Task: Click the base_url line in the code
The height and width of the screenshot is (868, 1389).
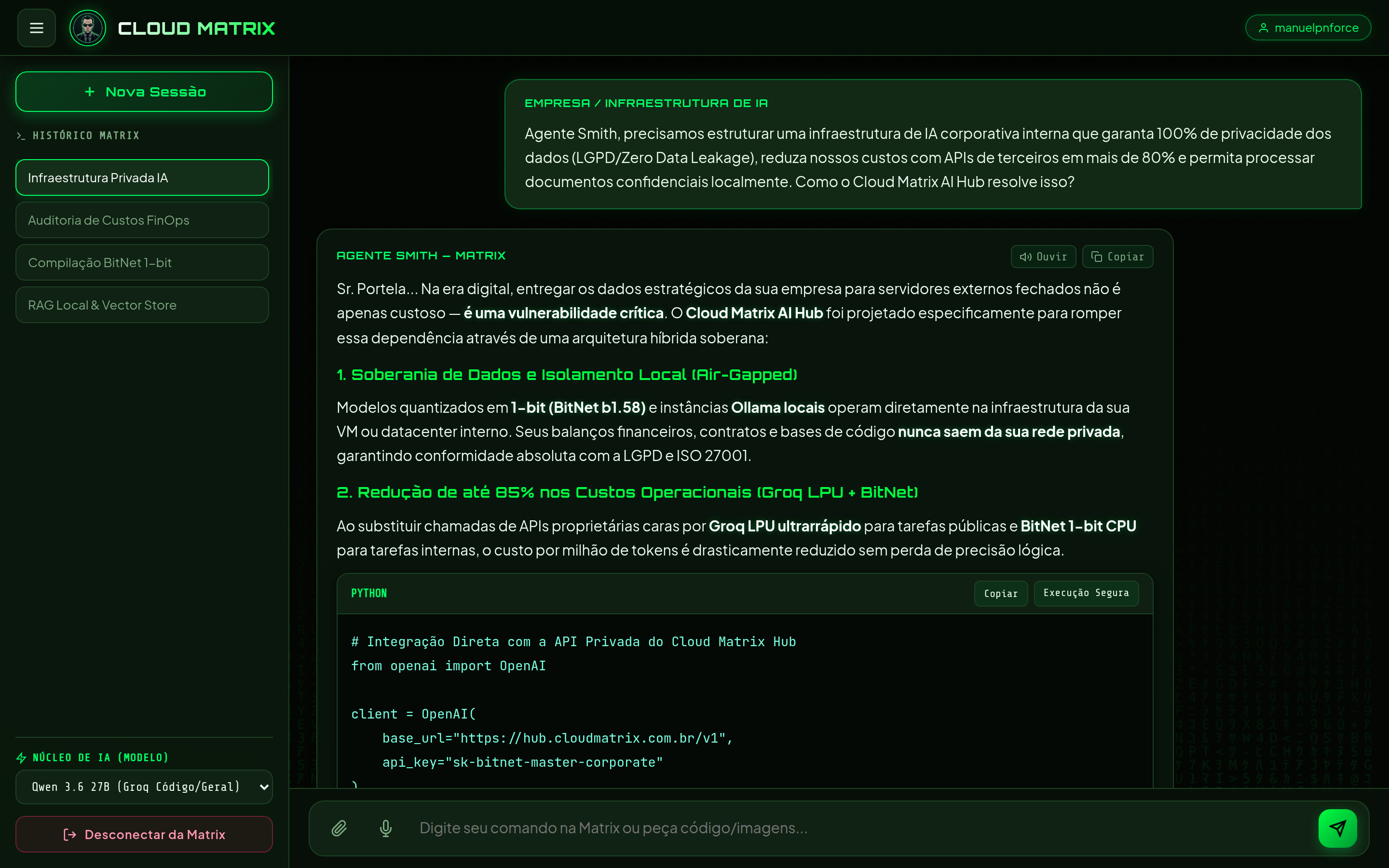Action: [558, 738]
